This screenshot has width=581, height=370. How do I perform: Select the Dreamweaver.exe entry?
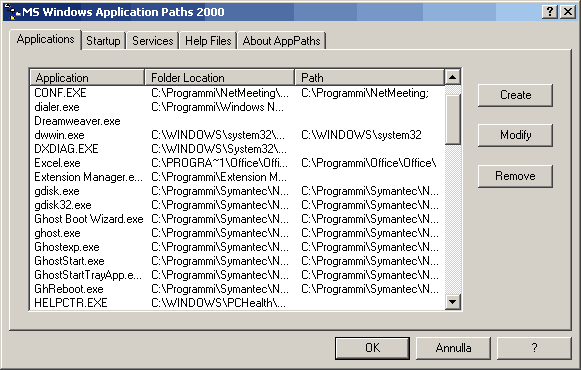(x=77, y=121)
